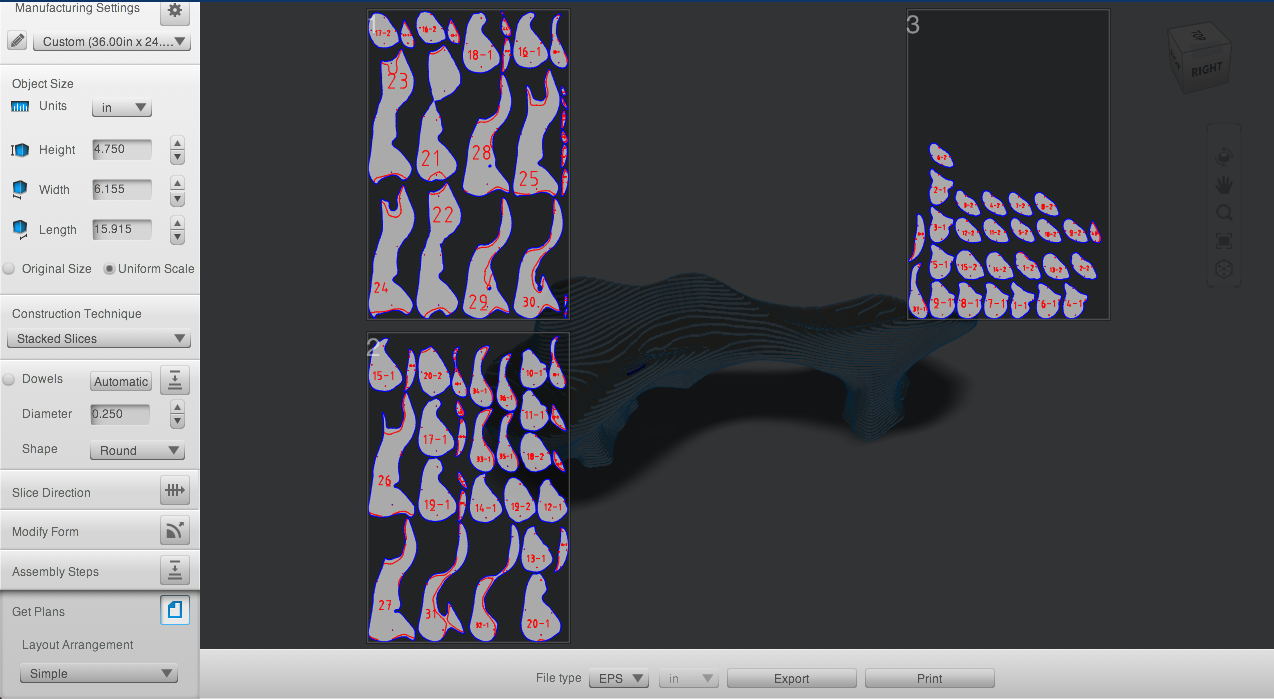
Task: Open the Modify Form panel section
Action: [x=100, y=531]
